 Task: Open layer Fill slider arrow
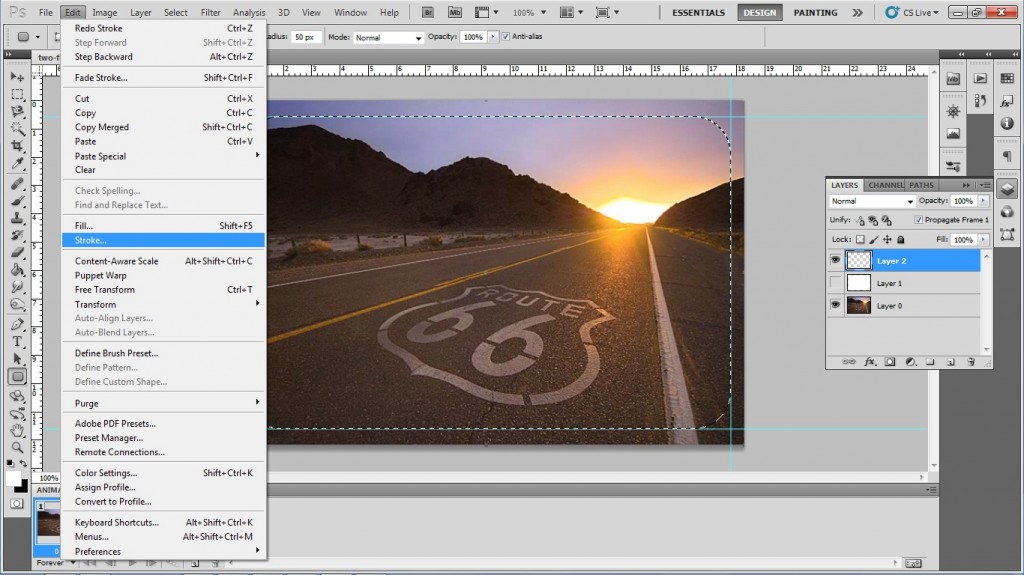pos(983,240)
